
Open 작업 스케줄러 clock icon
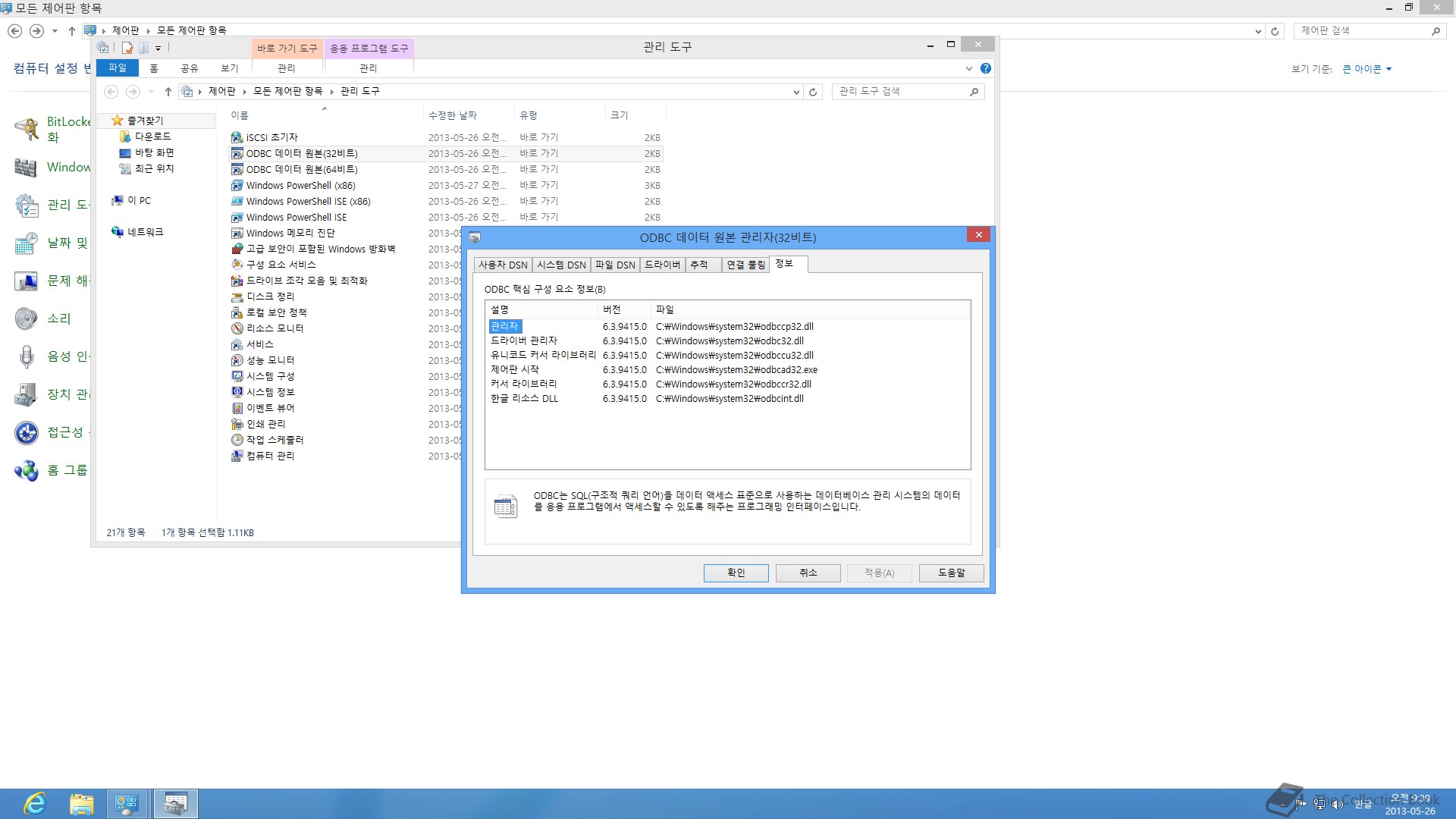(x=237, y=440)
